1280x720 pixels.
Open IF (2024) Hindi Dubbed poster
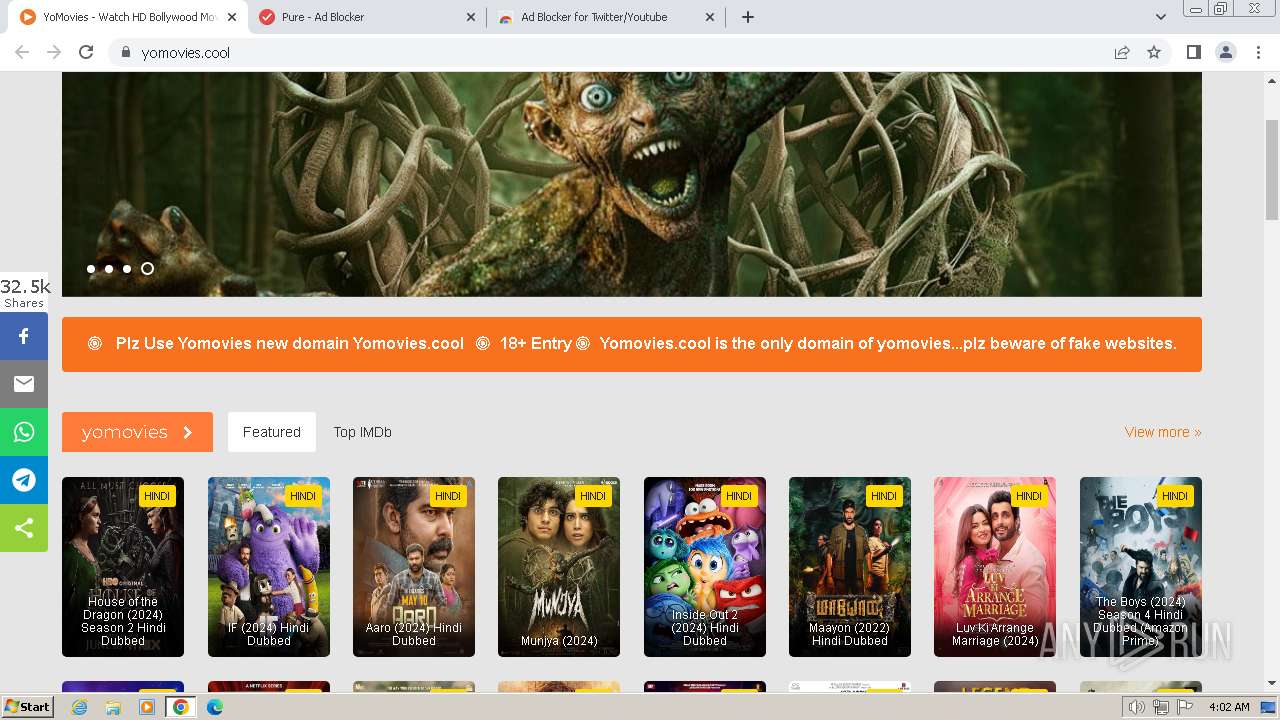tap(269, 567)
